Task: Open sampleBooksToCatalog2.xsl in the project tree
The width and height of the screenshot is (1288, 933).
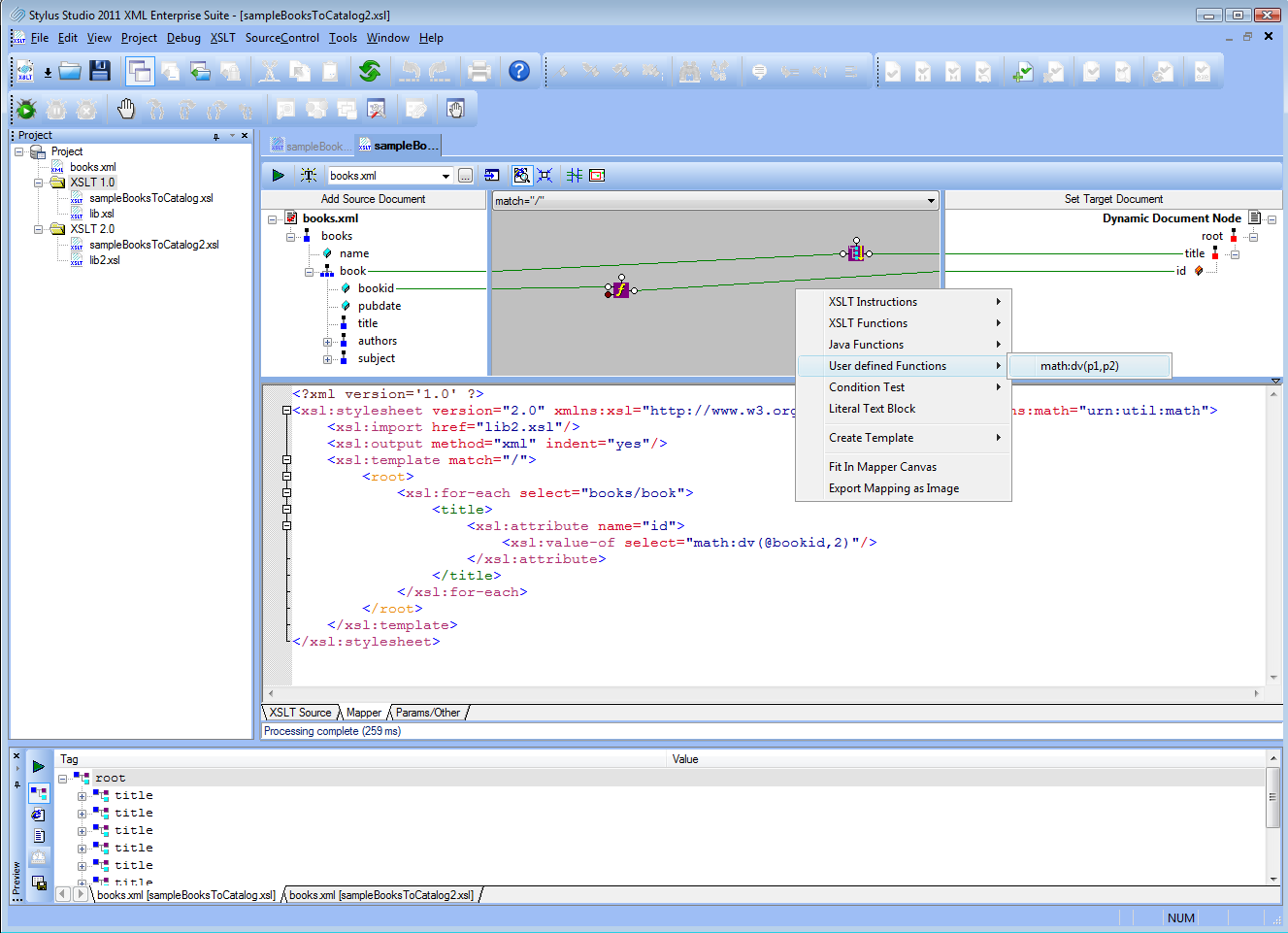Action: tap(153, 245)
